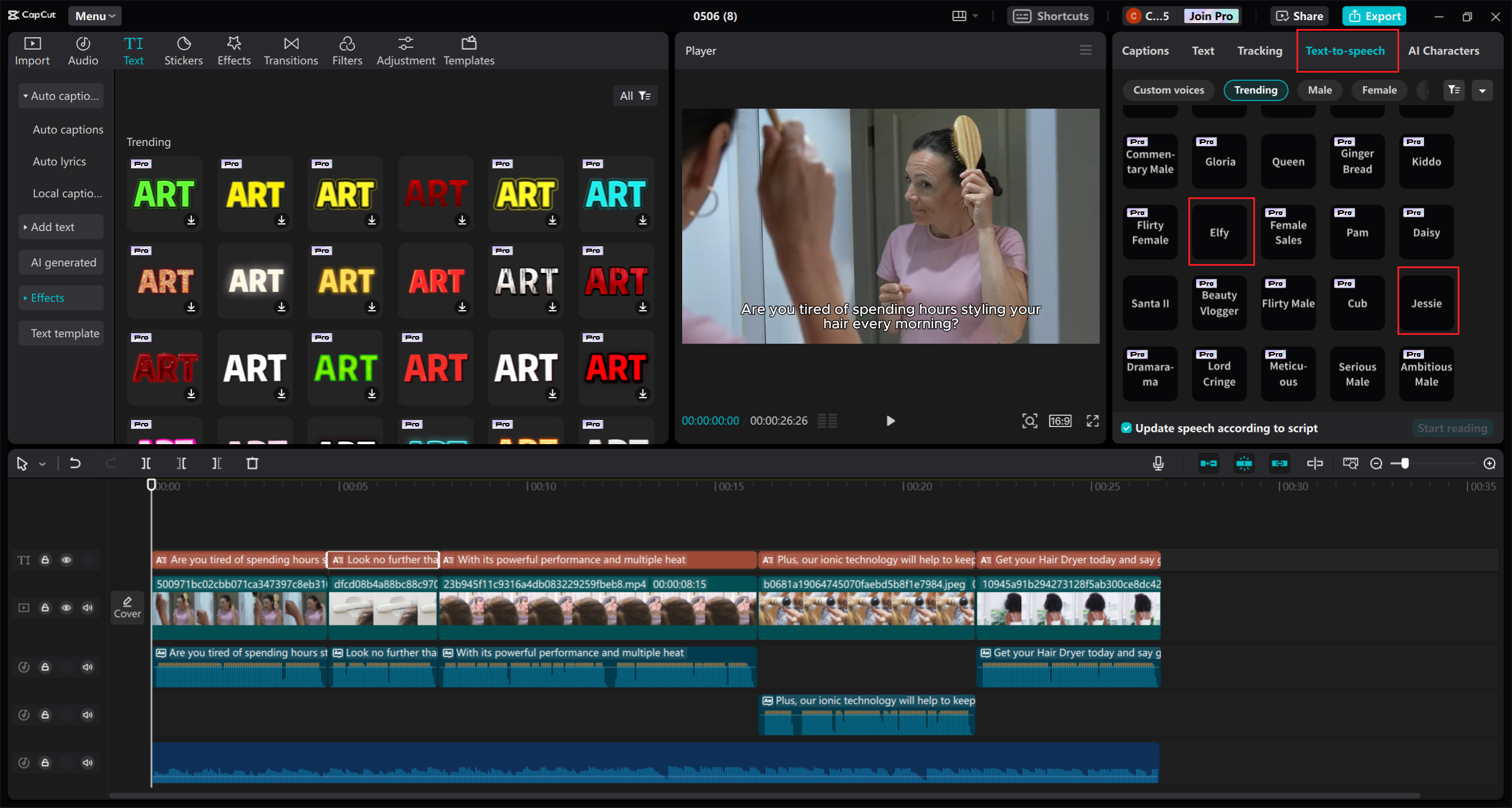Click the Split clip tool
1512x808 pixels.
point(146,464)
